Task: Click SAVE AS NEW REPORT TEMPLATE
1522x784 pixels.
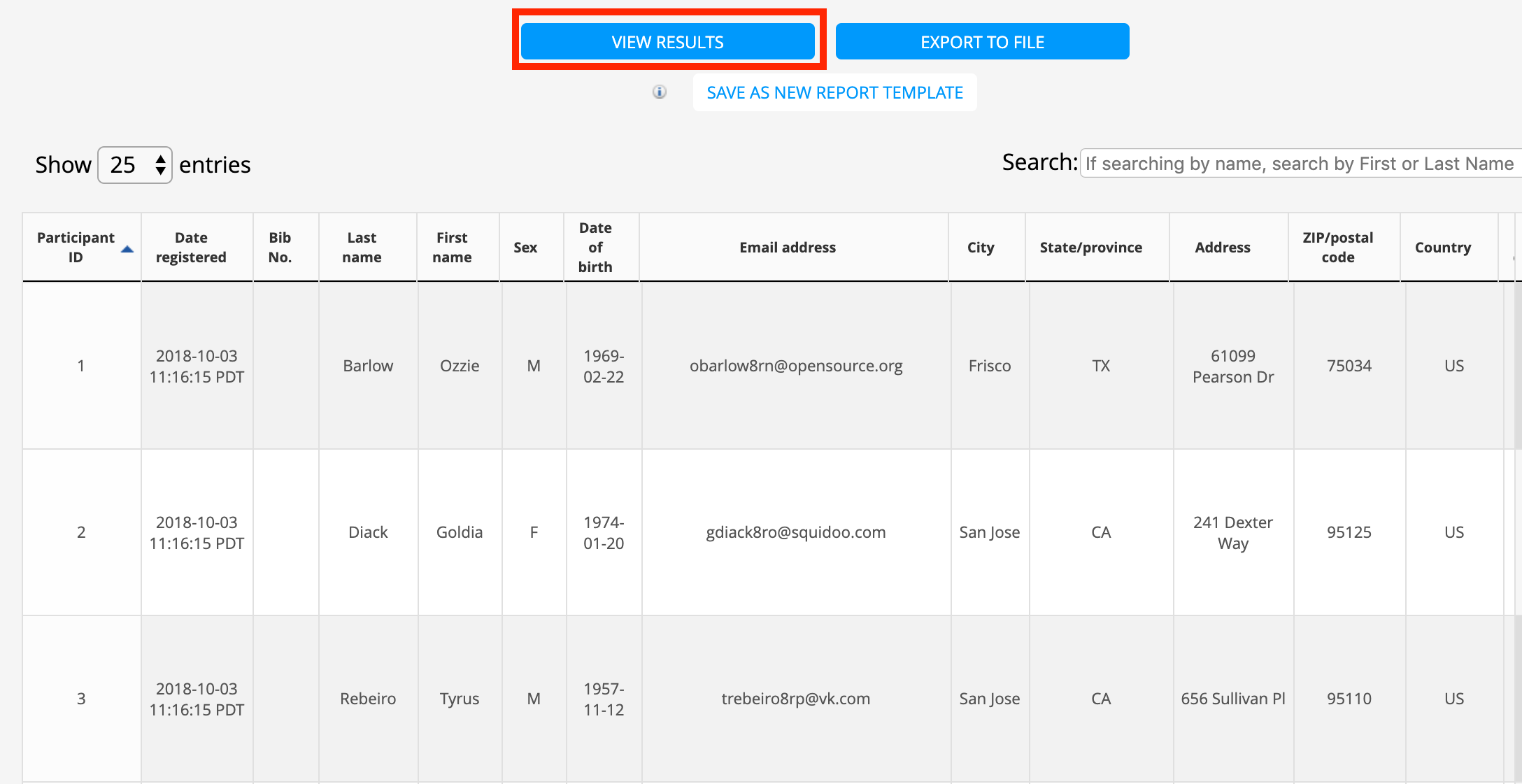Action: 834,92
